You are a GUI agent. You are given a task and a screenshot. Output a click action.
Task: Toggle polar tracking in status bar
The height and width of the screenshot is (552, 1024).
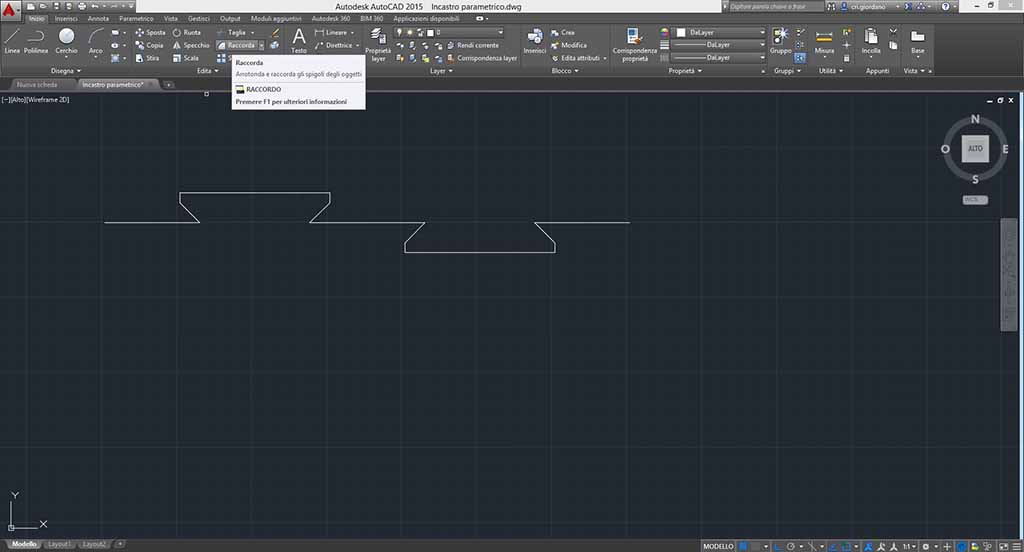point(791,546)
